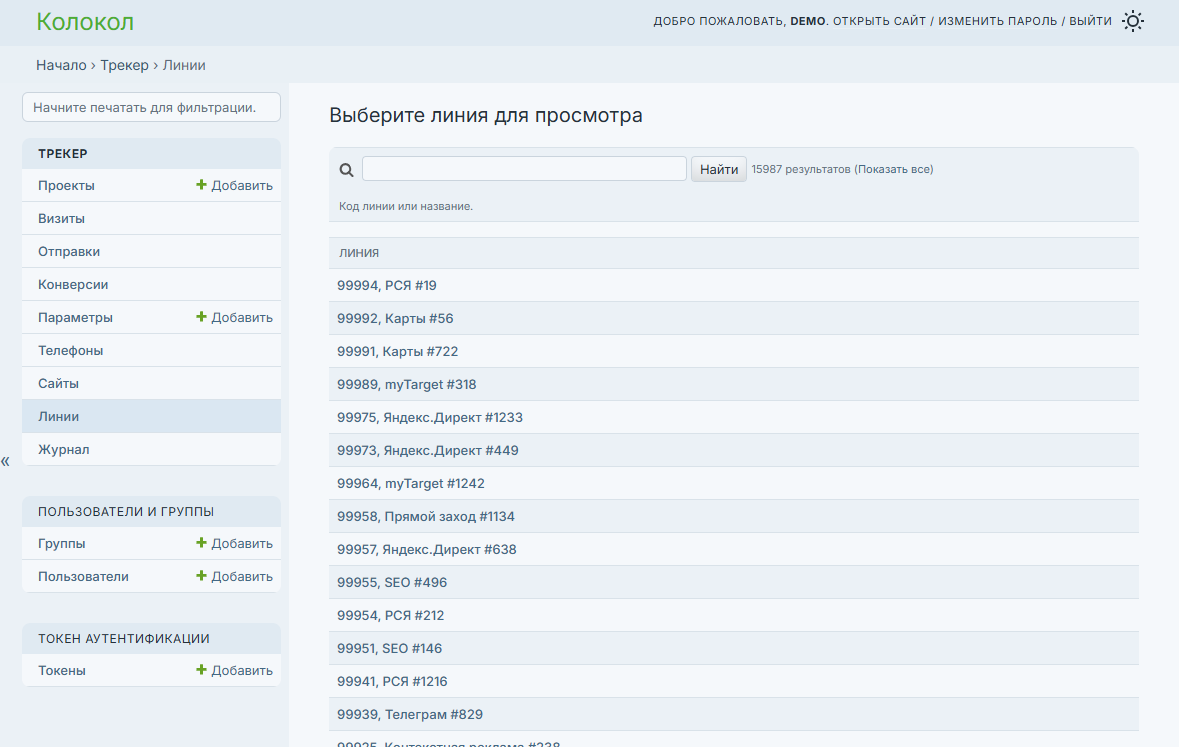Screen dimensions: 1179x747
Task: Open the Трекер section heading
Action: point(62,153)
